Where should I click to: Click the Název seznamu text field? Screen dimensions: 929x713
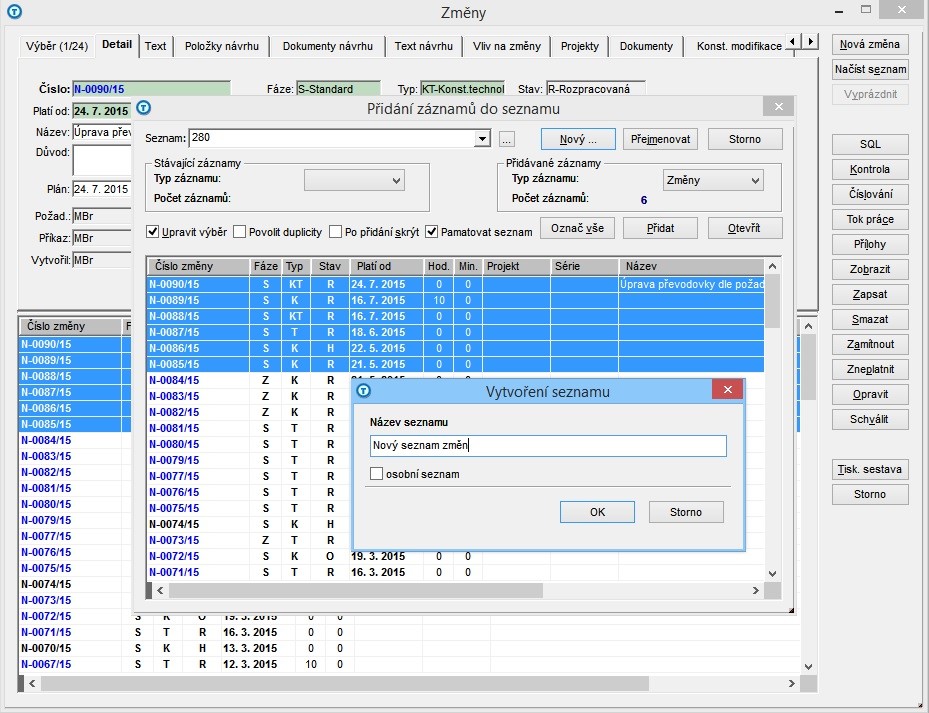pos(548,446)
